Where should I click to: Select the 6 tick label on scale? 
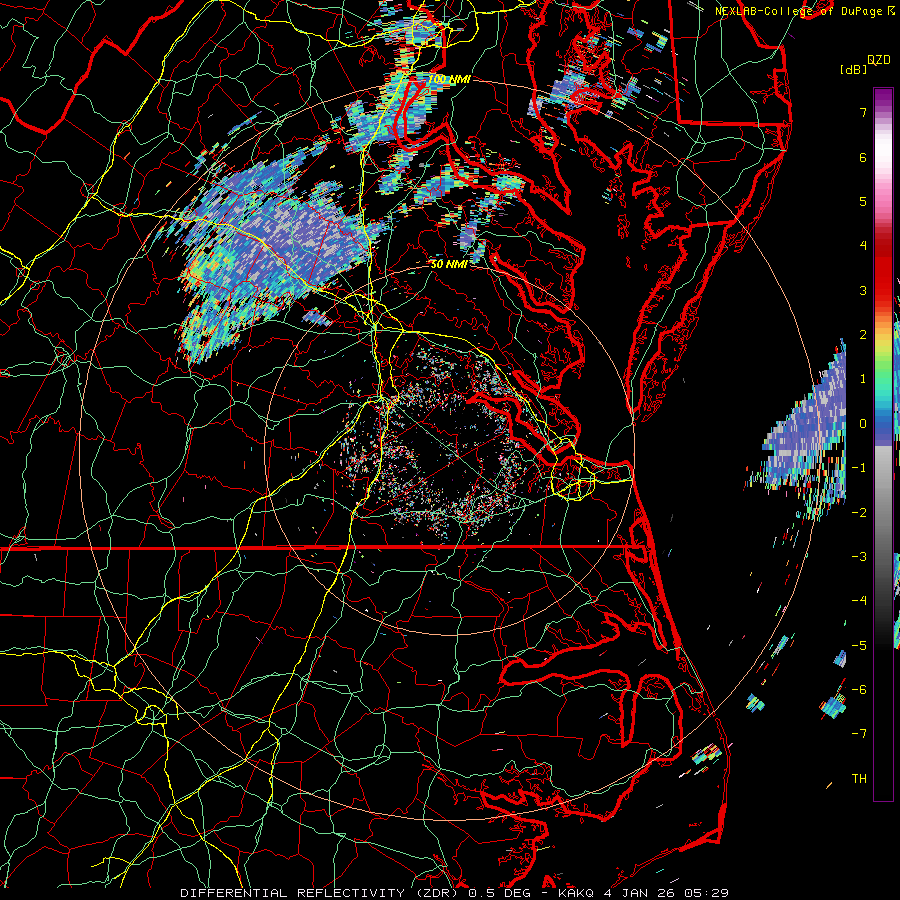pyautogui.click(x=863, y=157)
